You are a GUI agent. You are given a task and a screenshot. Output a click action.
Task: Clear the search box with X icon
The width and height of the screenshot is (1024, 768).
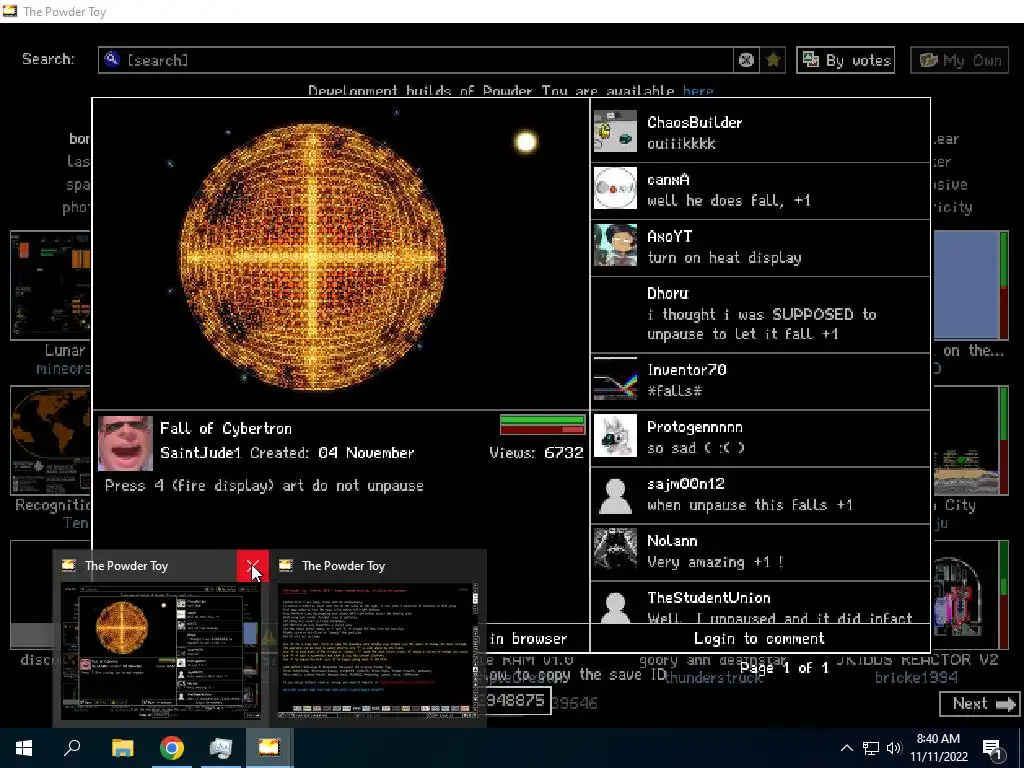click(x=746, y=60)
